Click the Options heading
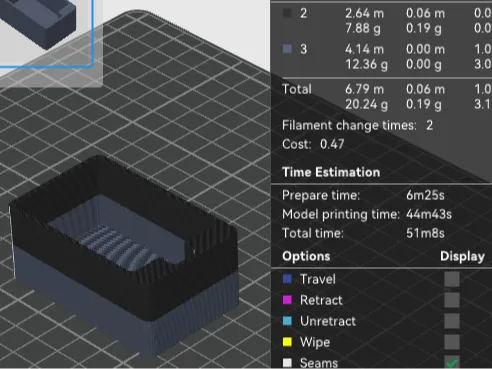Screen dimensions: 492x369 [x=306, y=256]
